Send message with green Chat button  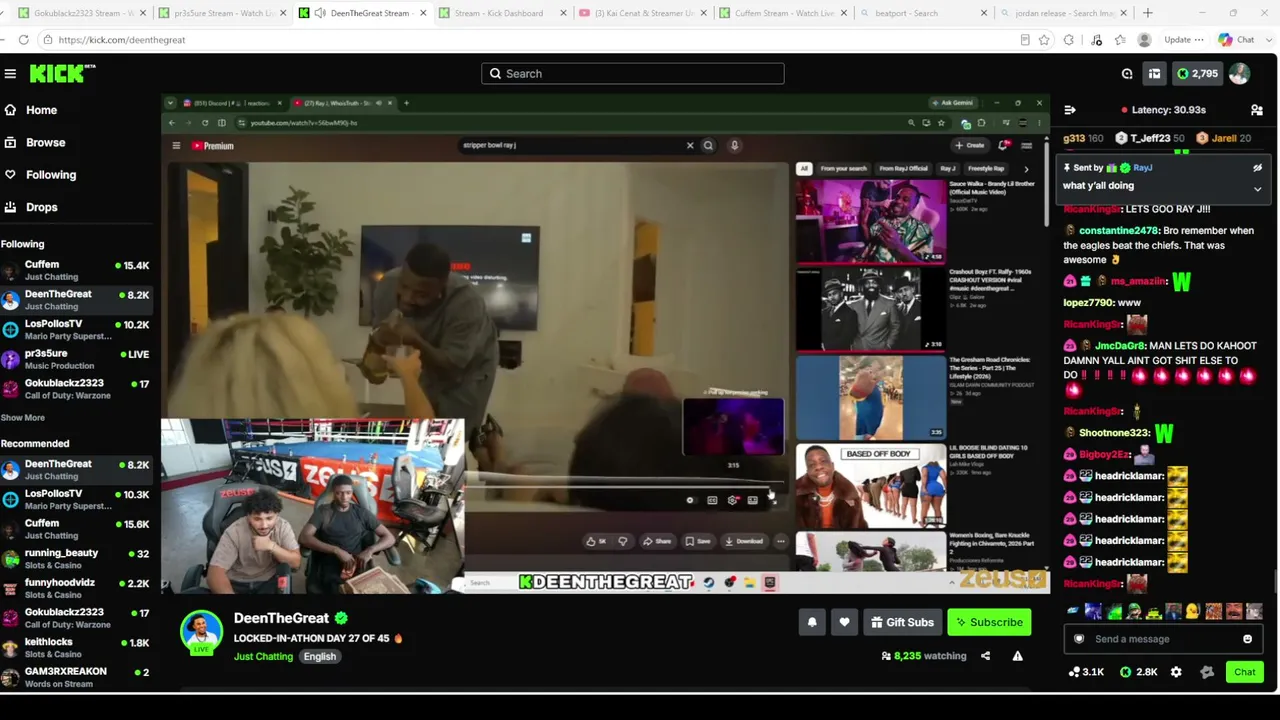coord(1244,672)
